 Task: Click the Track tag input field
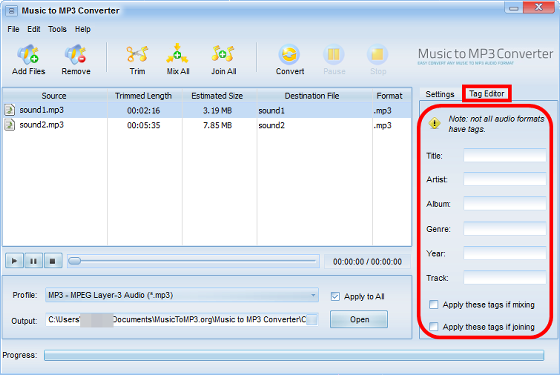[505, 278]
